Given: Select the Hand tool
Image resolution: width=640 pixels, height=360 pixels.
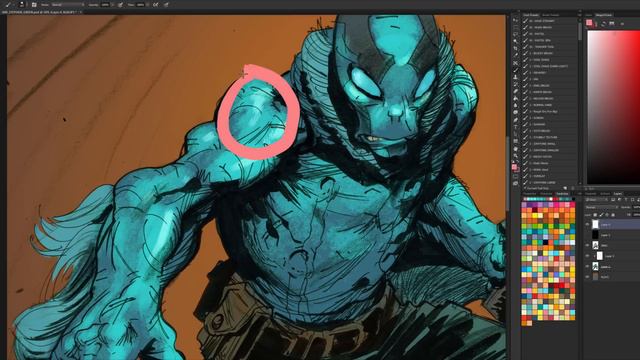Looking at the screenshot, I should click(516, 149).
